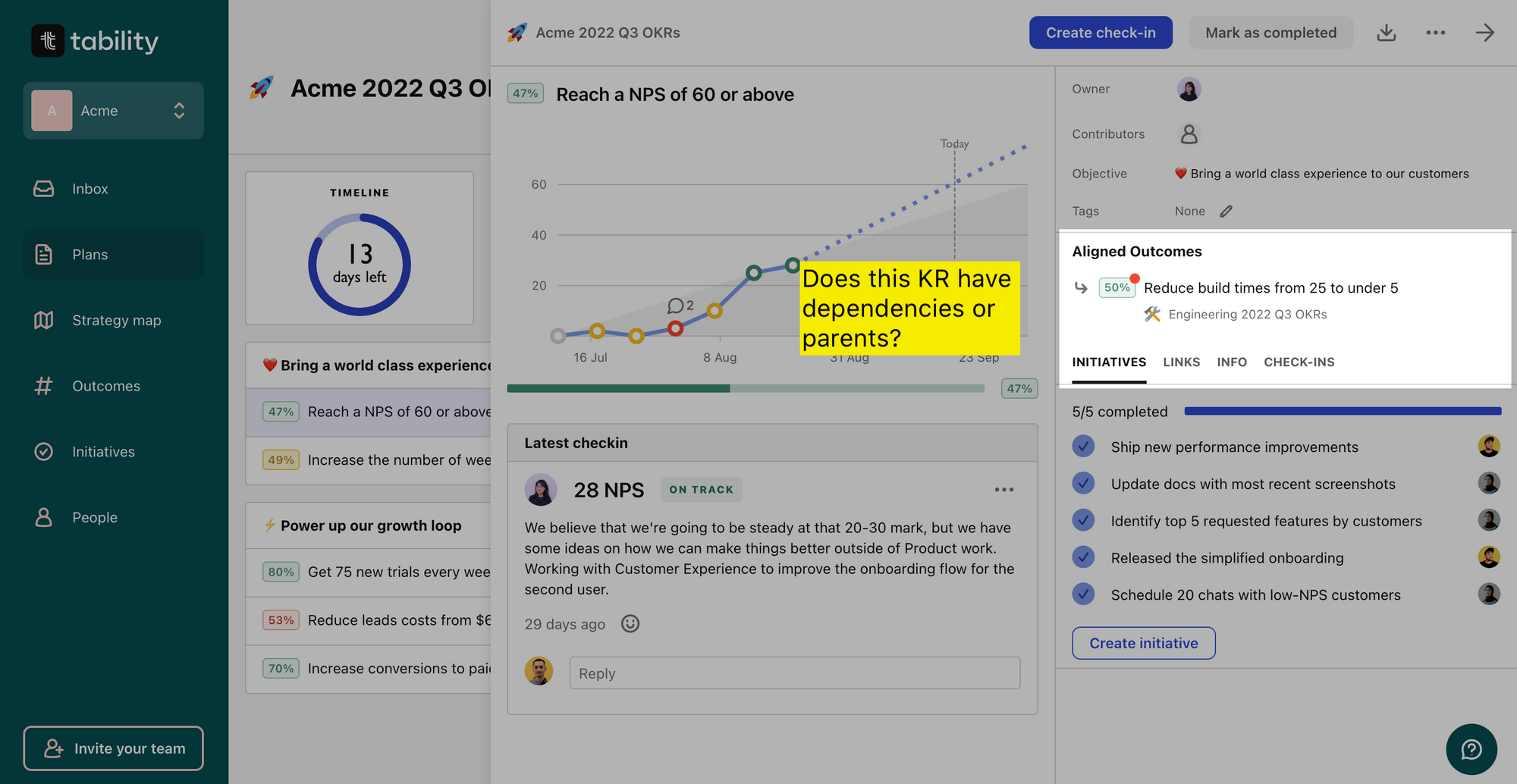Screen dimensions: 1517x784
Task: Select Increase the number of weekly row
Action: (369, 460)
